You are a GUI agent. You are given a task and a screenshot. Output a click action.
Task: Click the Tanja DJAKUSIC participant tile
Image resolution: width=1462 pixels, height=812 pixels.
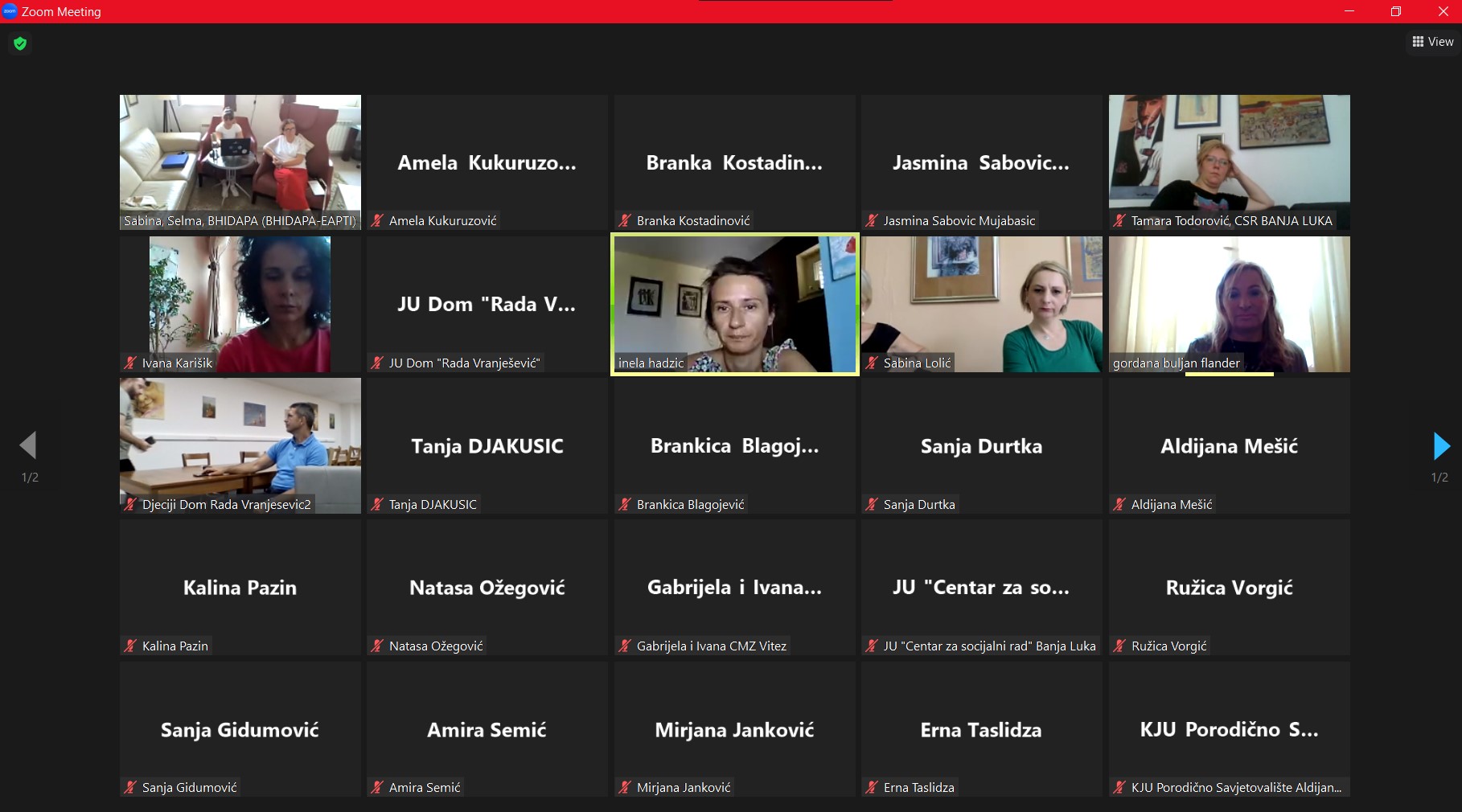coord(487,445)
